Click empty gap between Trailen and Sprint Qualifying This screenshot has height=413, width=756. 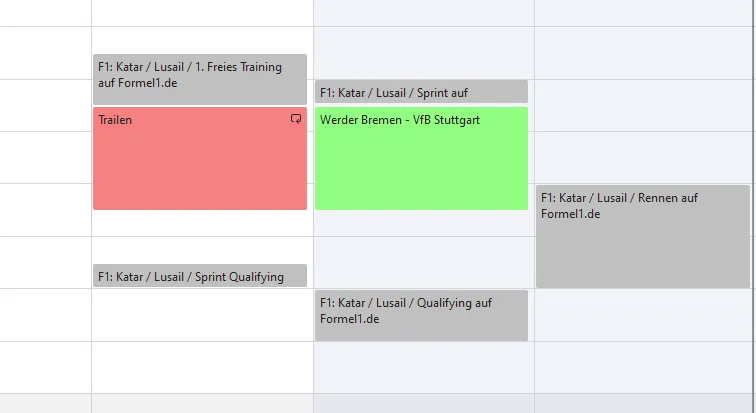coord(200,237)
